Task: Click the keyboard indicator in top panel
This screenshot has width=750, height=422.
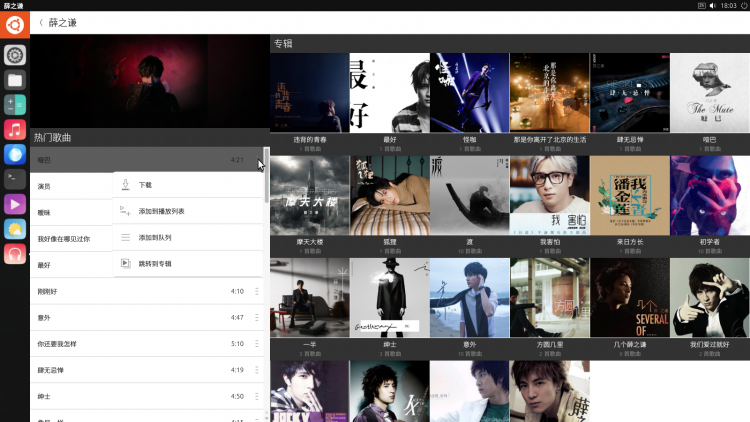Action: pyautogui.click(x=701, y=5)
